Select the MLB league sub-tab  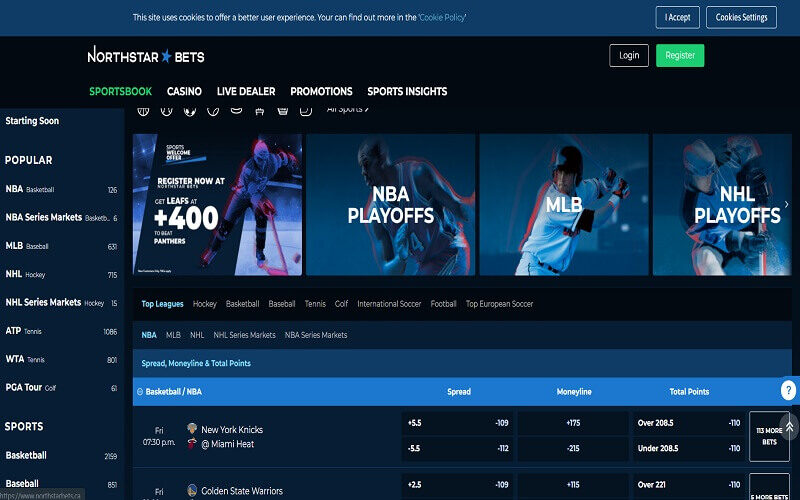pyautogui.click(x=173, y=335)
